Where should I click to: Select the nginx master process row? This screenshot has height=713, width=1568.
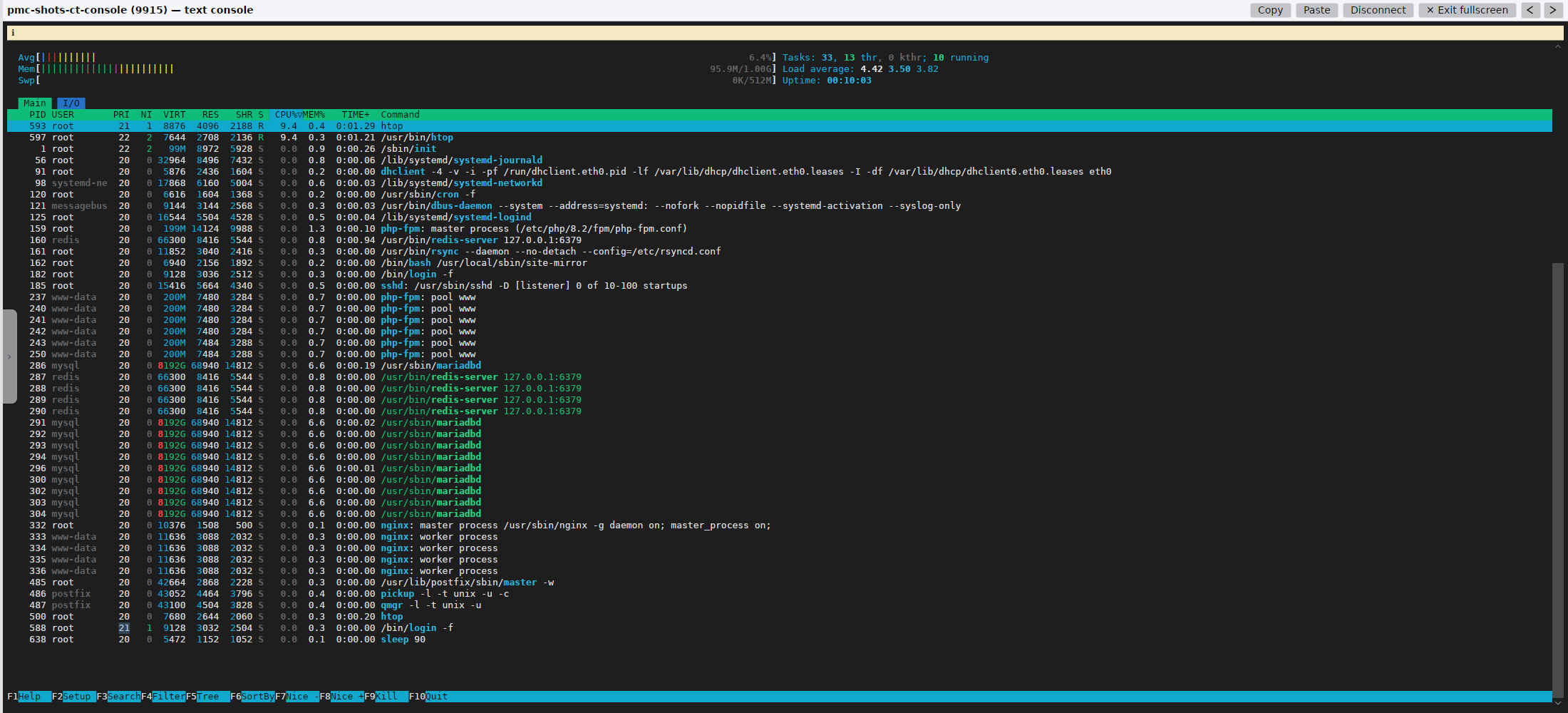(x=780, y=525)
